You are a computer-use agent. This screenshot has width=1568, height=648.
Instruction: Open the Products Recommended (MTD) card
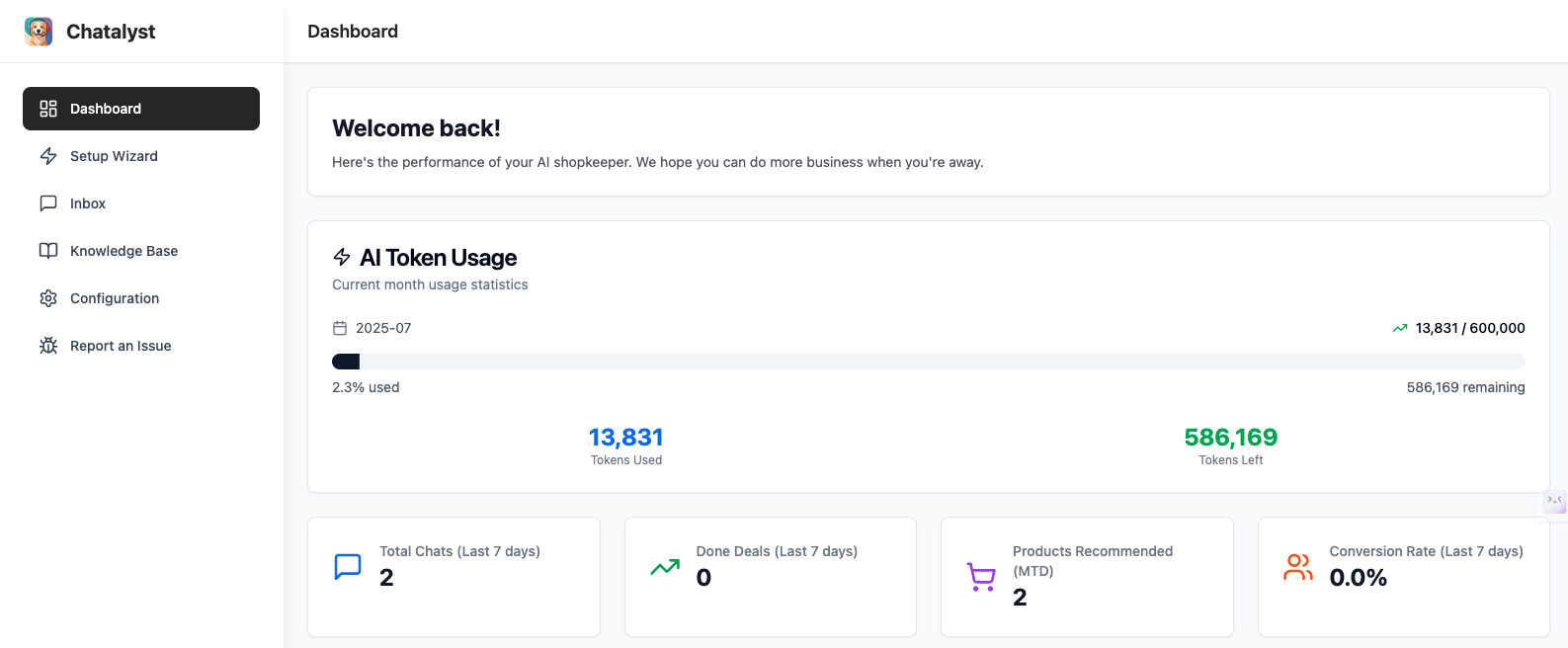point(1087,577)
